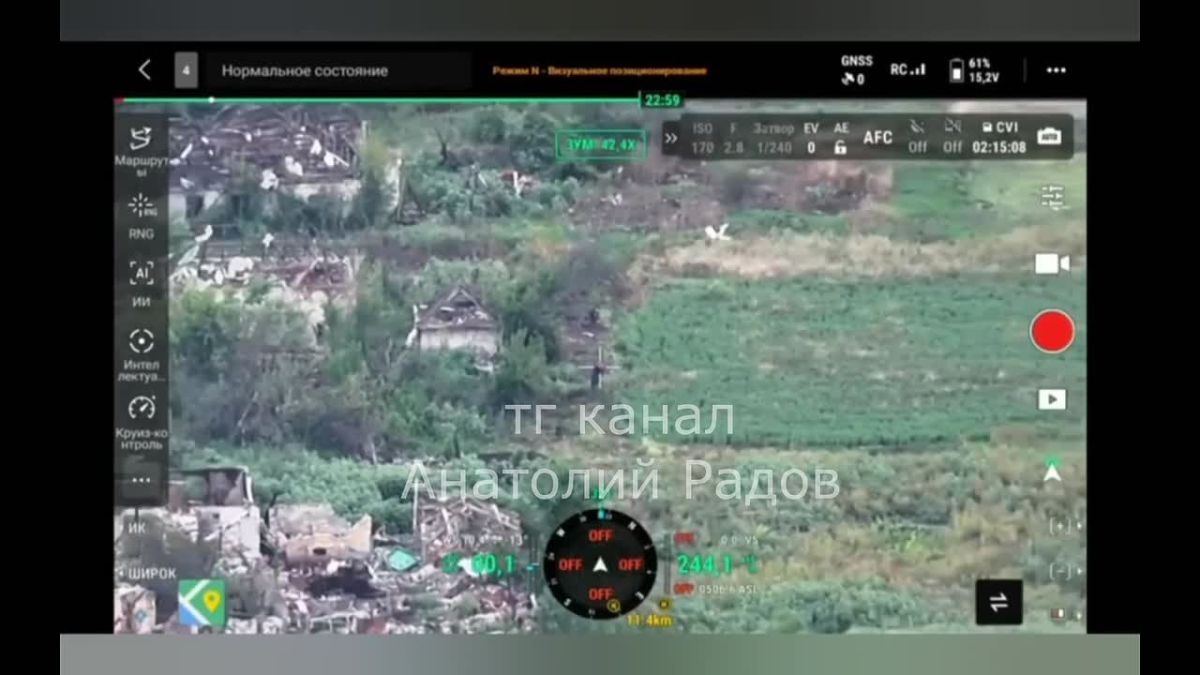Tap the 22:59 flight time marker
This screenshot has width=1200, height=675.
tap(662, 100)
